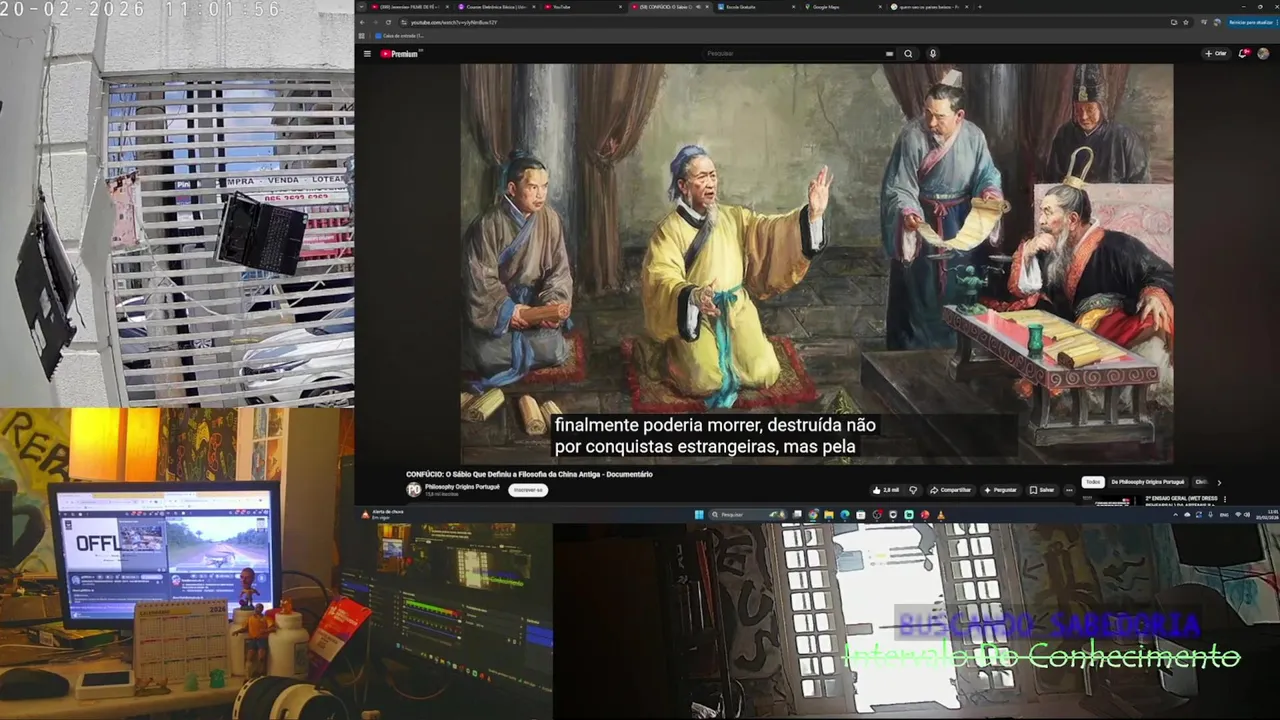Select the De Philosophy Origins Português chip

1148,482
